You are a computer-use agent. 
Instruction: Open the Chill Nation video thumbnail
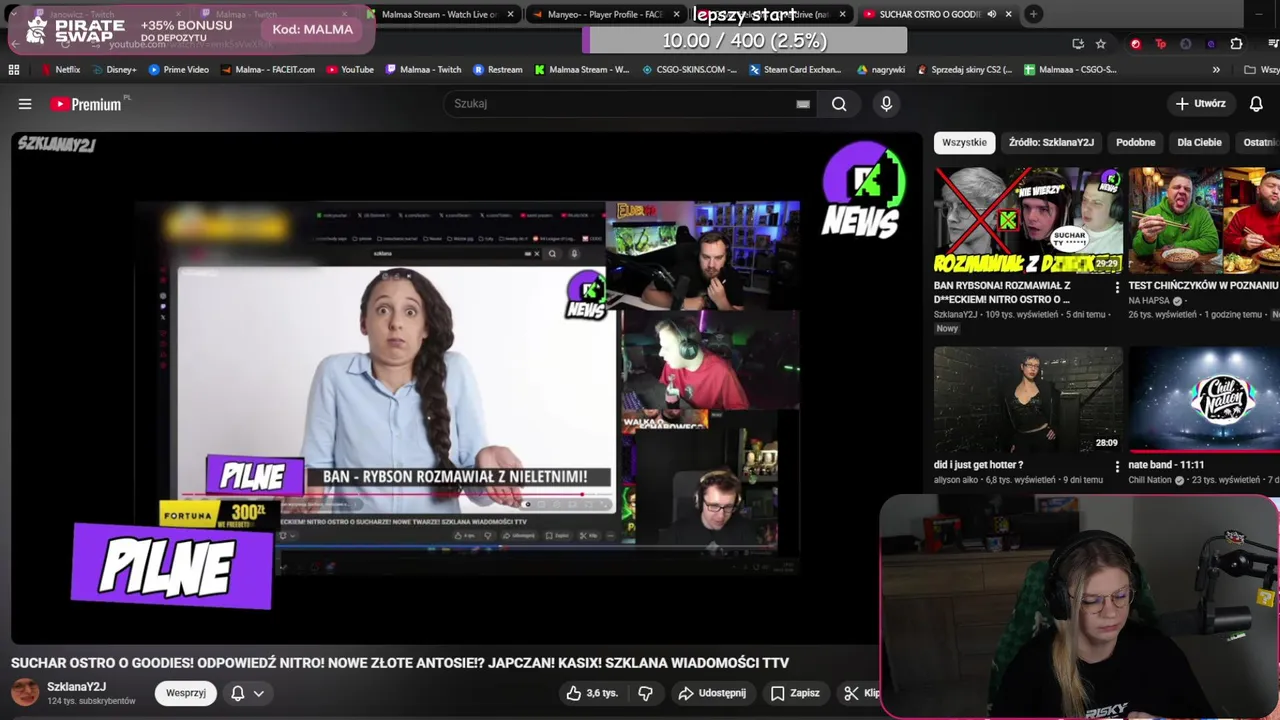pos(1204,400)
